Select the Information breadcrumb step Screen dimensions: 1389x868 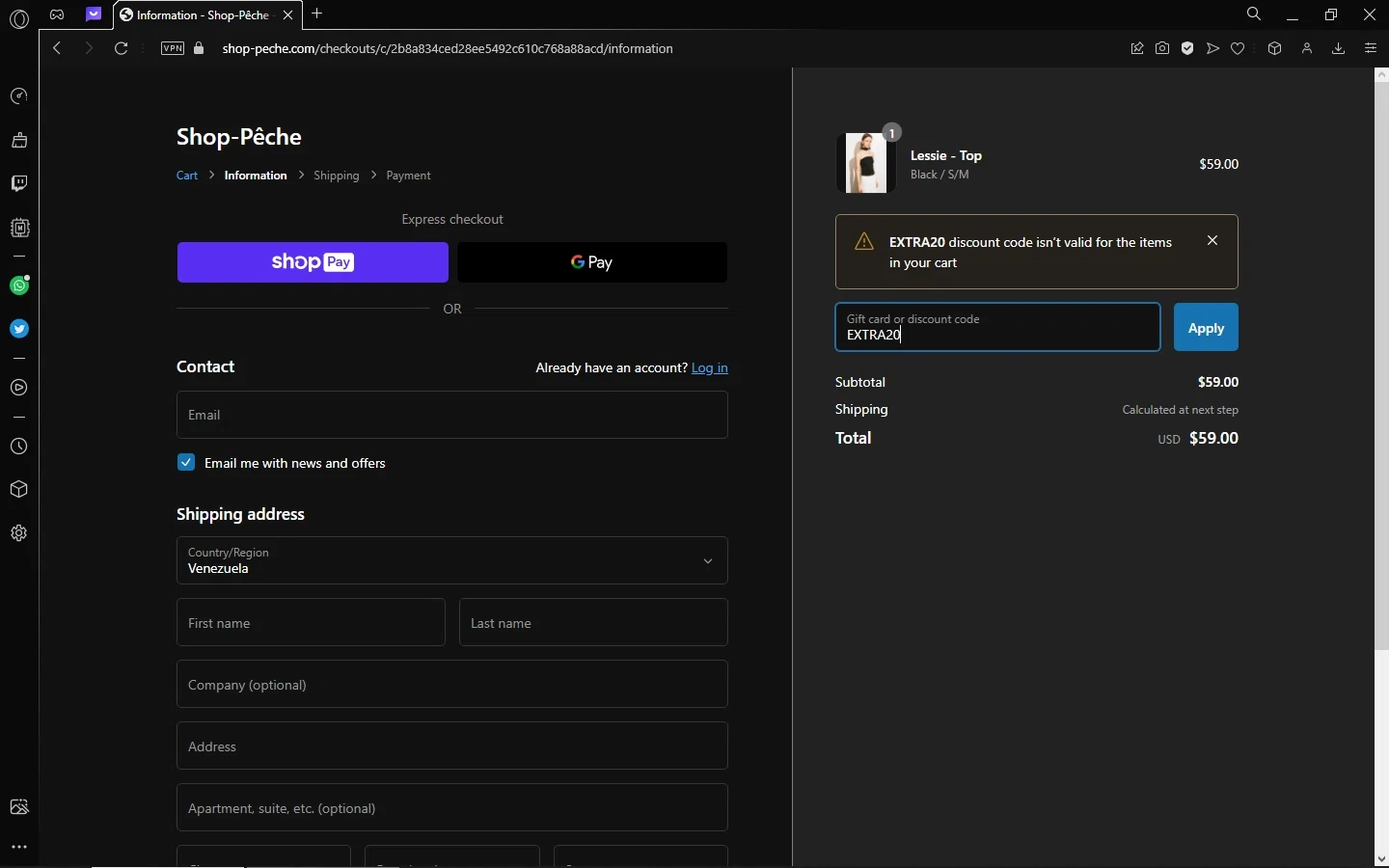256,176
